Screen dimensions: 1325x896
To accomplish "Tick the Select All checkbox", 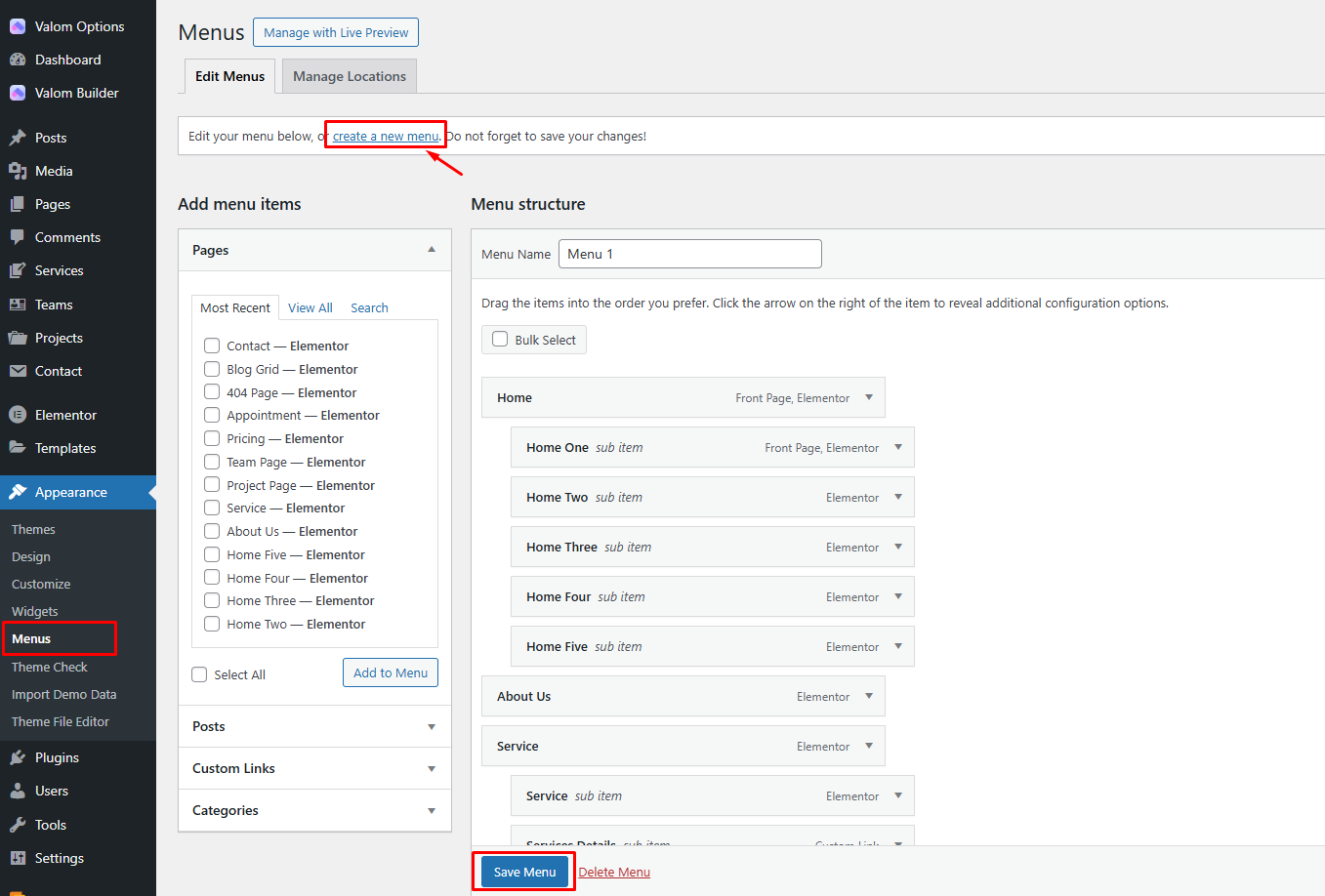I will point(200,674).
